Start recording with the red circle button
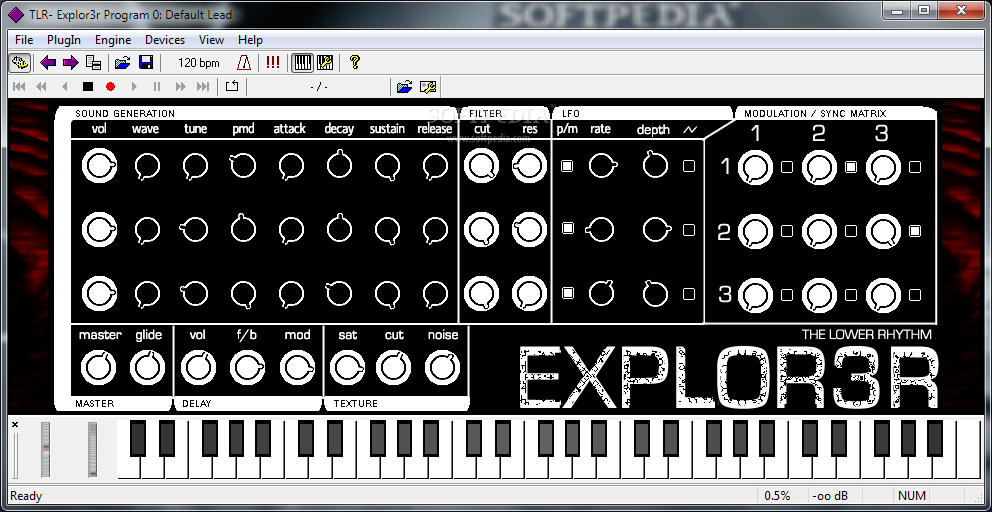992x512 pixels. tap(111, 87)
